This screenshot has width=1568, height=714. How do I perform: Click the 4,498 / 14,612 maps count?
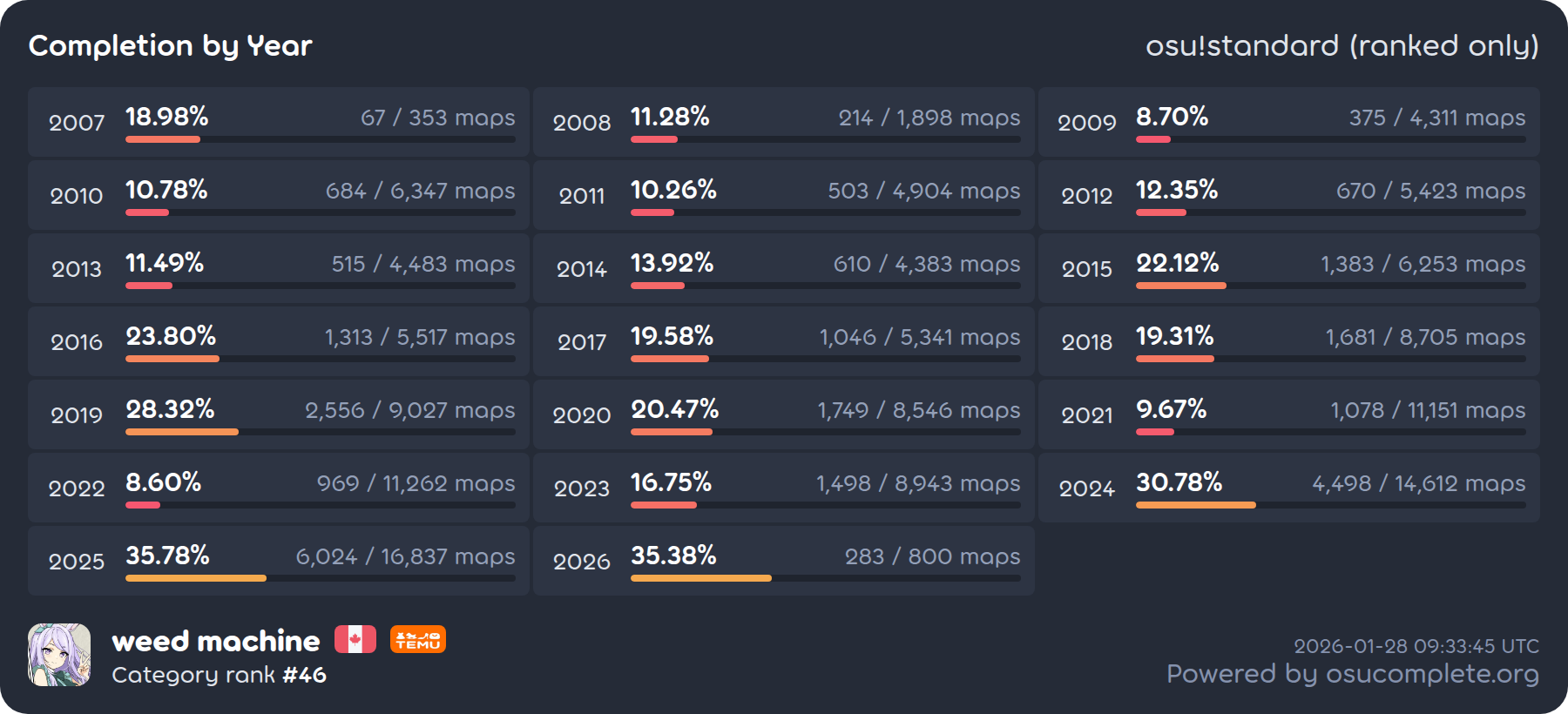coord(1418,483)
